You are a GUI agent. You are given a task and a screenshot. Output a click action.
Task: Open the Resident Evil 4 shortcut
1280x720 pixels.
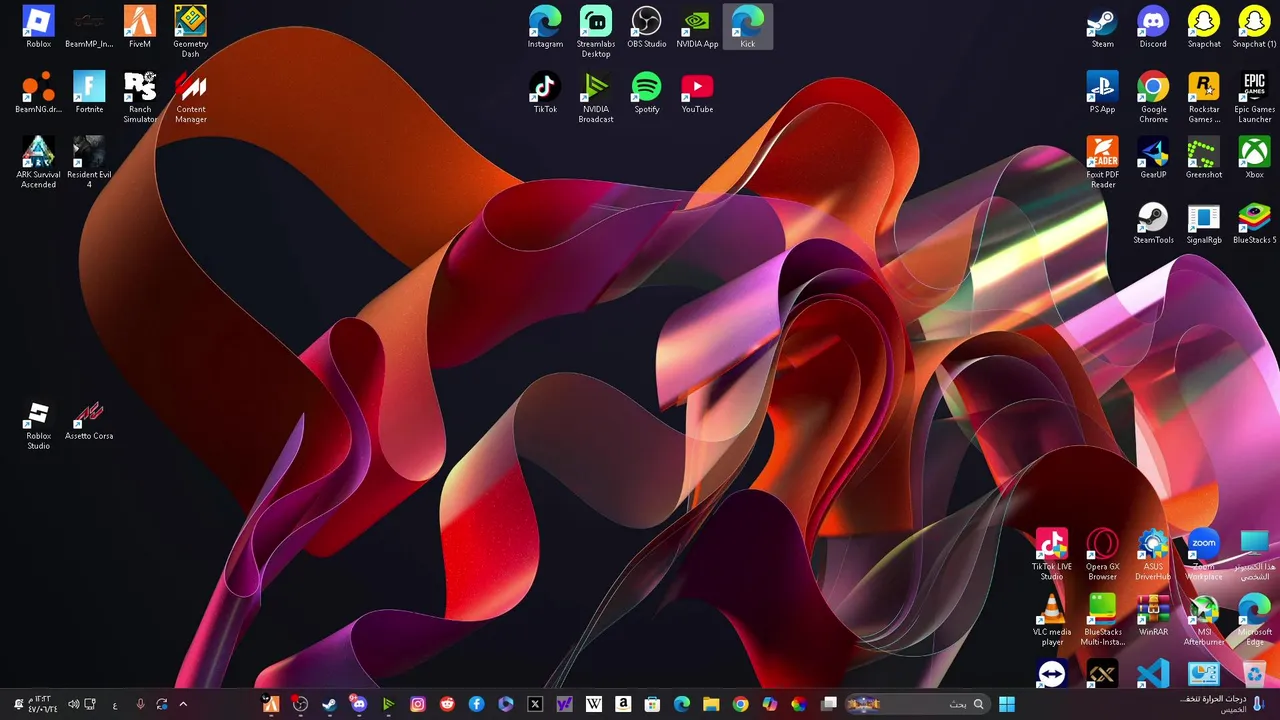click(89, 162)
